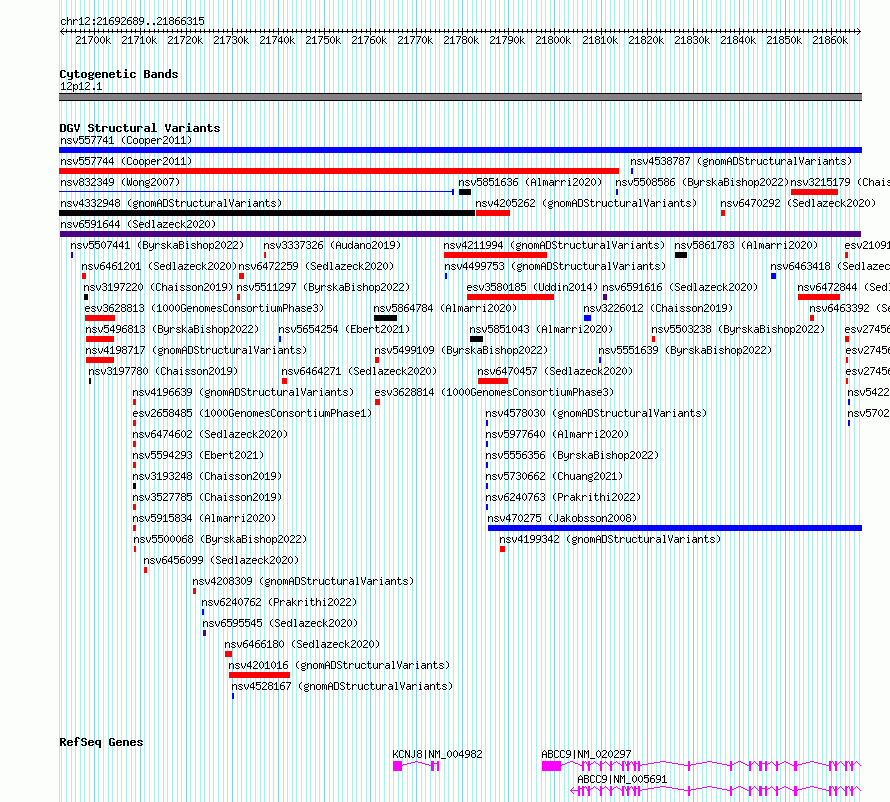The width and height of the screenshot is (890, 802).
Task: Open nsv4332948 gnomAD variant label
Action: (171, 203)
